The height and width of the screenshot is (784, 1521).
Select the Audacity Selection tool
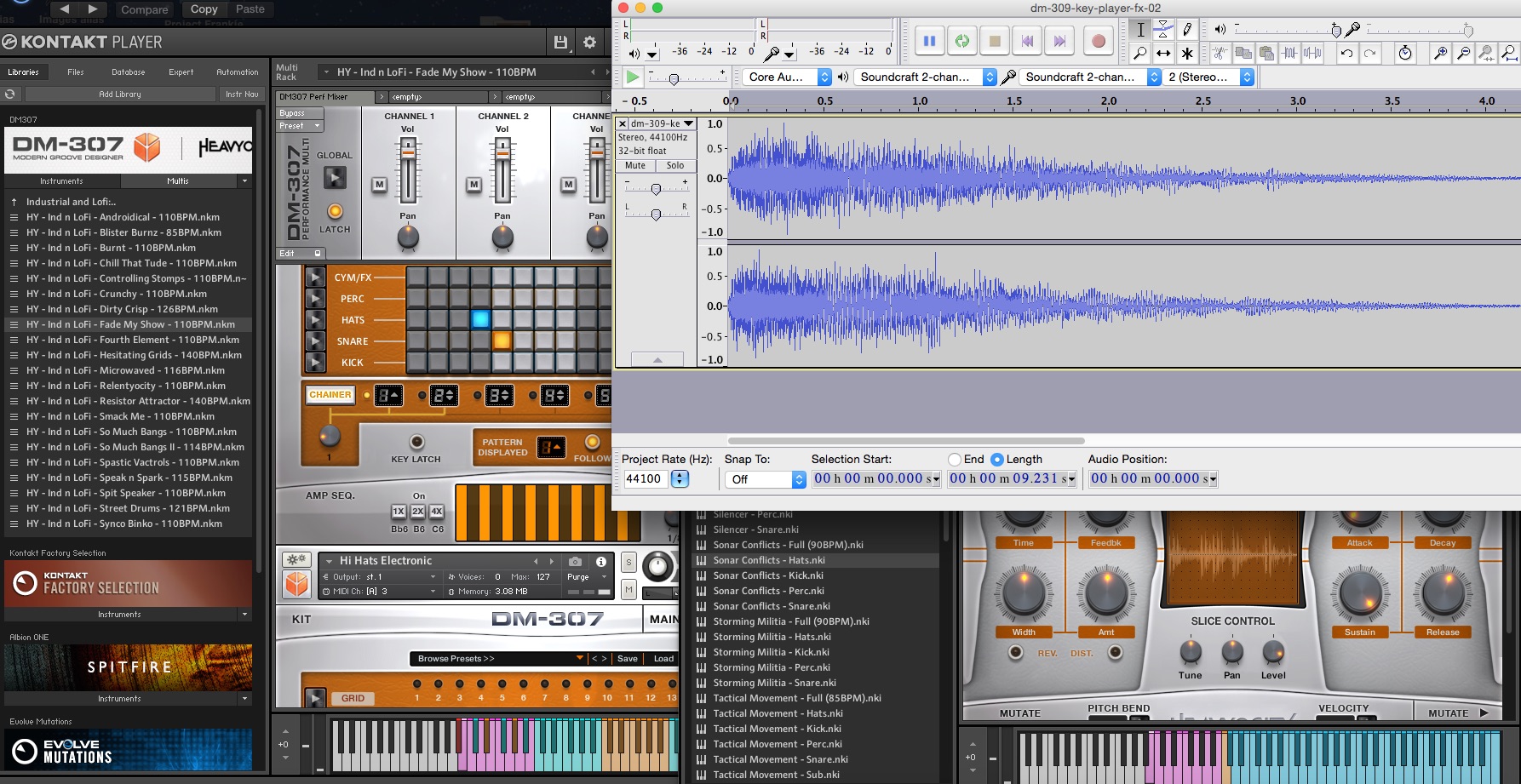(1140, 30)
